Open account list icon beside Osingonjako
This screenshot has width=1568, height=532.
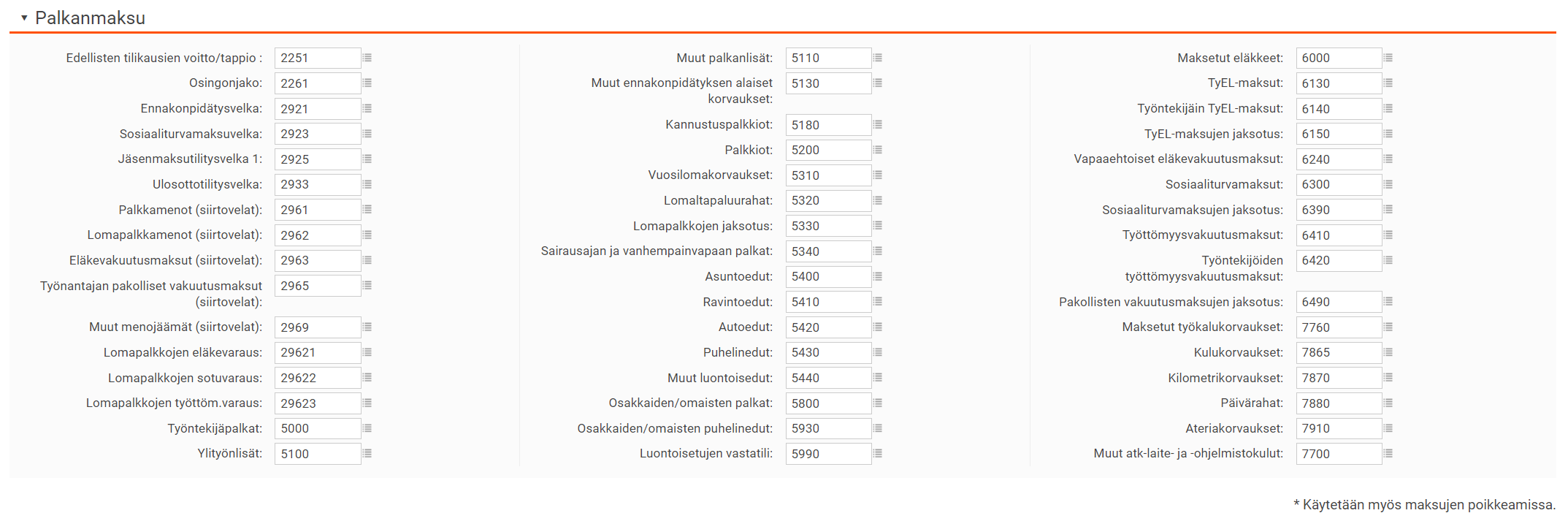pos(367,83)
